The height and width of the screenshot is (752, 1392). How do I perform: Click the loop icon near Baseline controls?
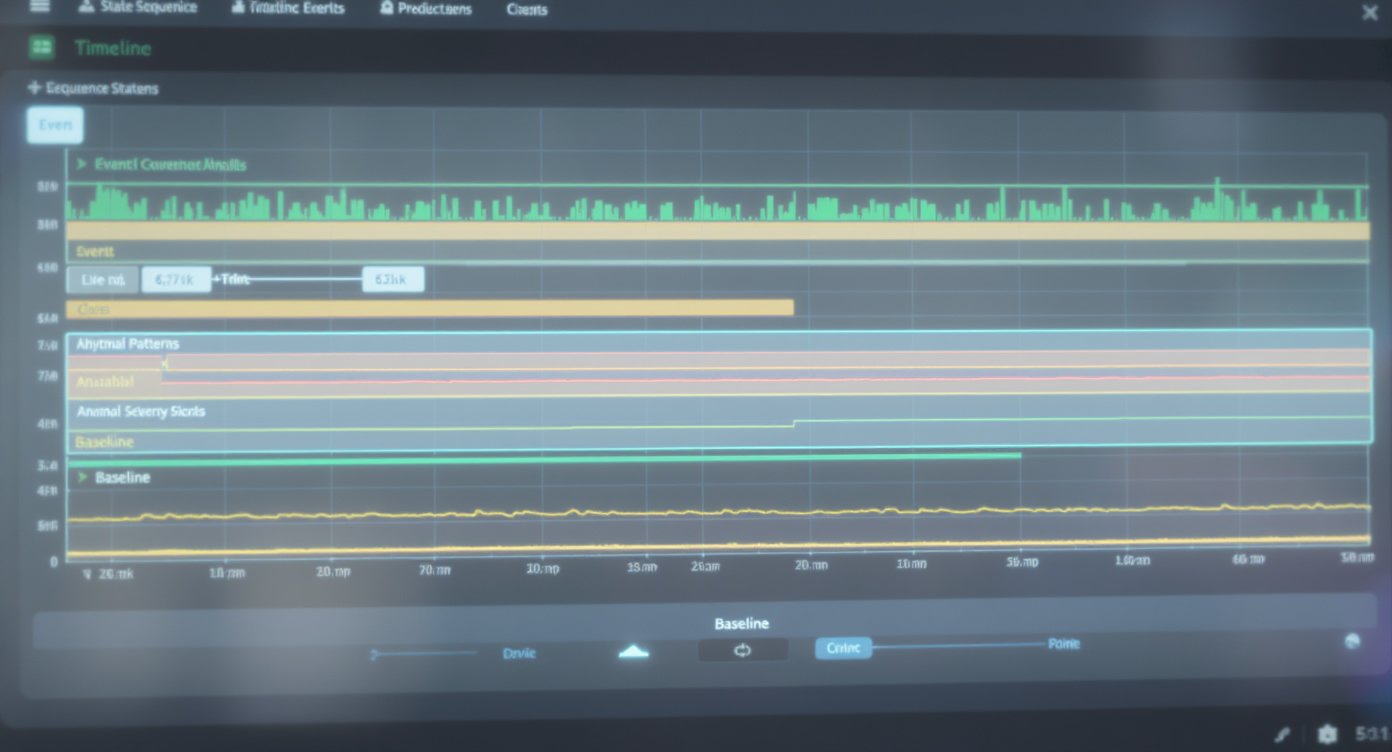tap(742, 650)
